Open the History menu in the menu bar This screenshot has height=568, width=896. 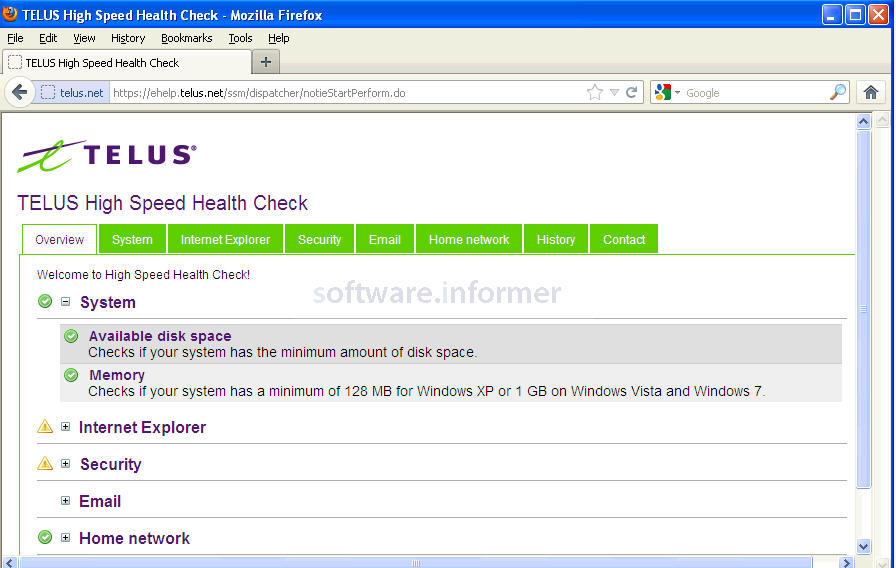(128, 38)
